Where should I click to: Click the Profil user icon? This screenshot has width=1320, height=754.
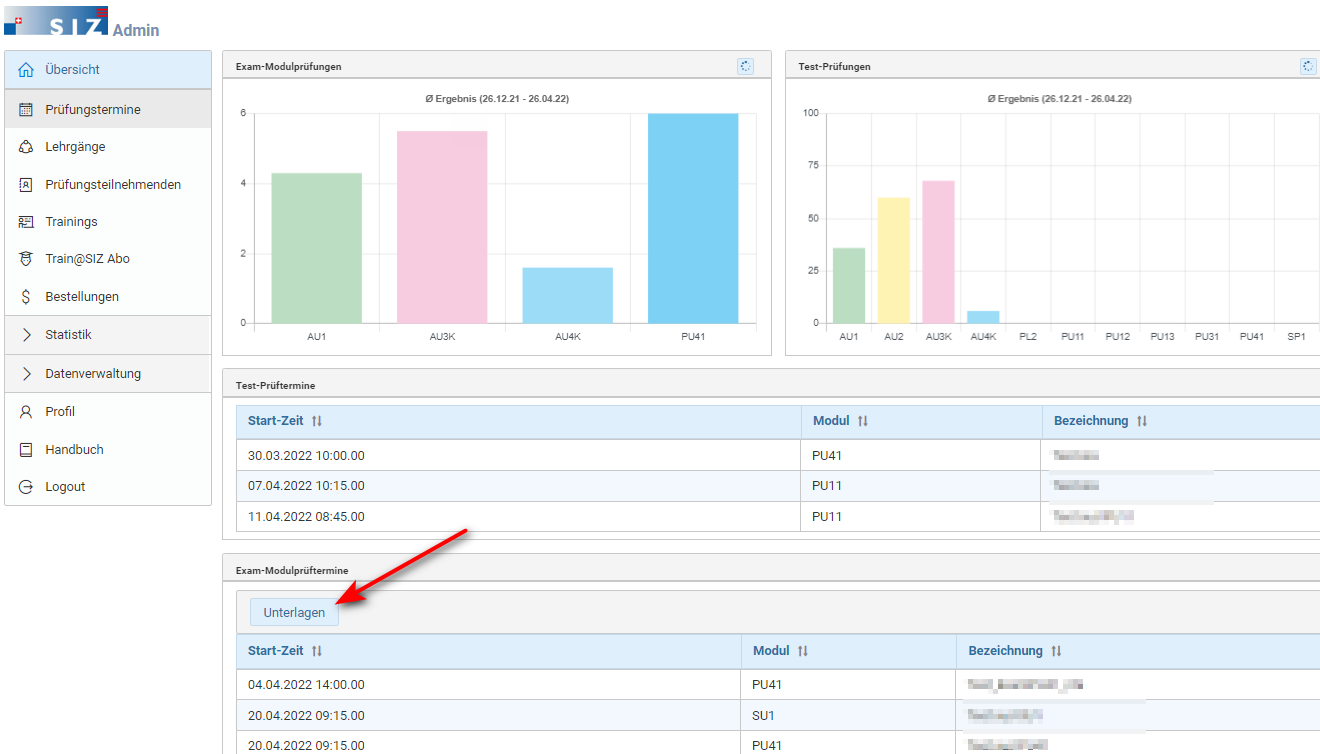click(x=26, y=412)
